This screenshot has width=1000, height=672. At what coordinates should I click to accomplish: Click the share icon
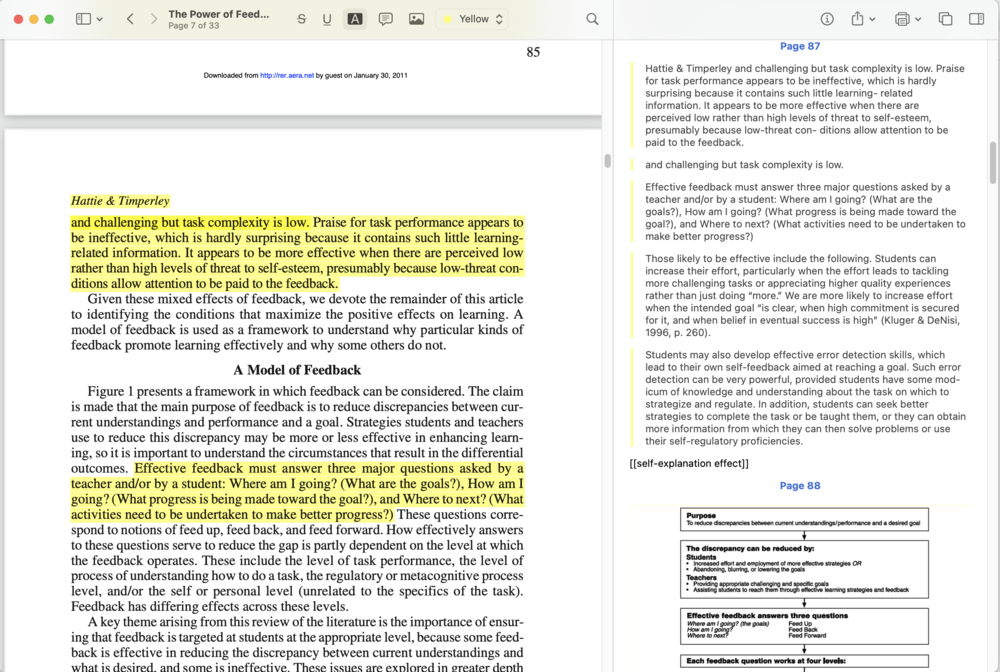point(858,18)
